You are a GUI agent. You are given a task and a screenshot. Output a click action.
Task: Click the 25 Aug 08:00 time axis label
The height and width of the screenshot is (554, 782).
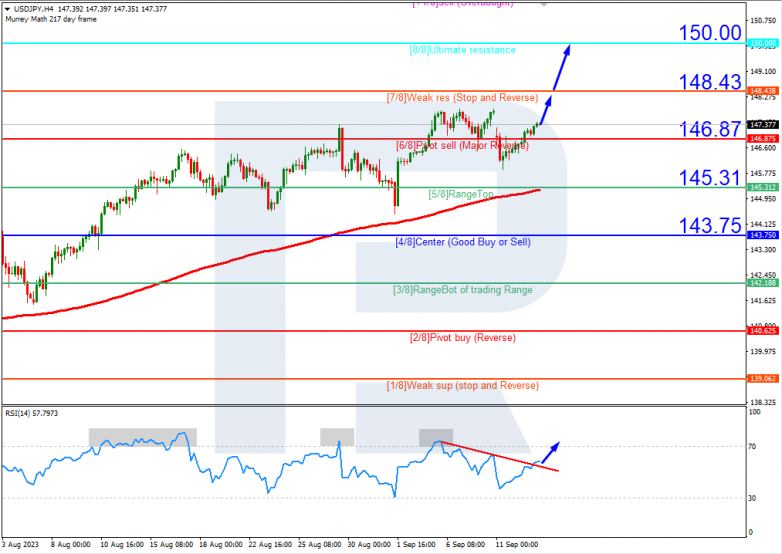point(320,545)
